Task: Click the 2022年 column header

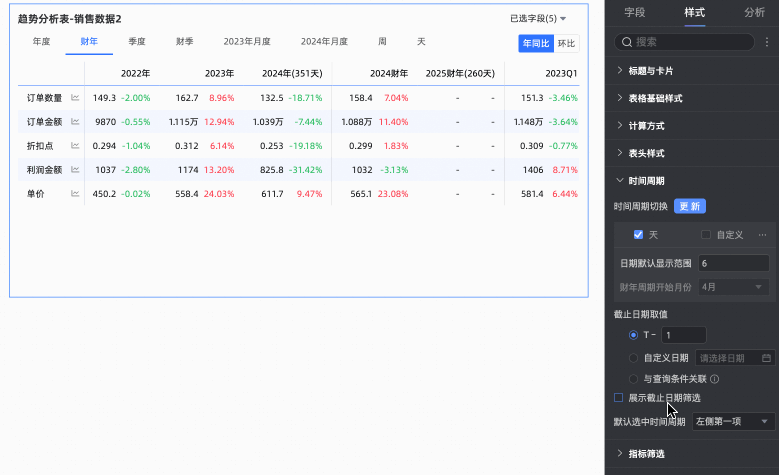Action: [x=135, y=74]
